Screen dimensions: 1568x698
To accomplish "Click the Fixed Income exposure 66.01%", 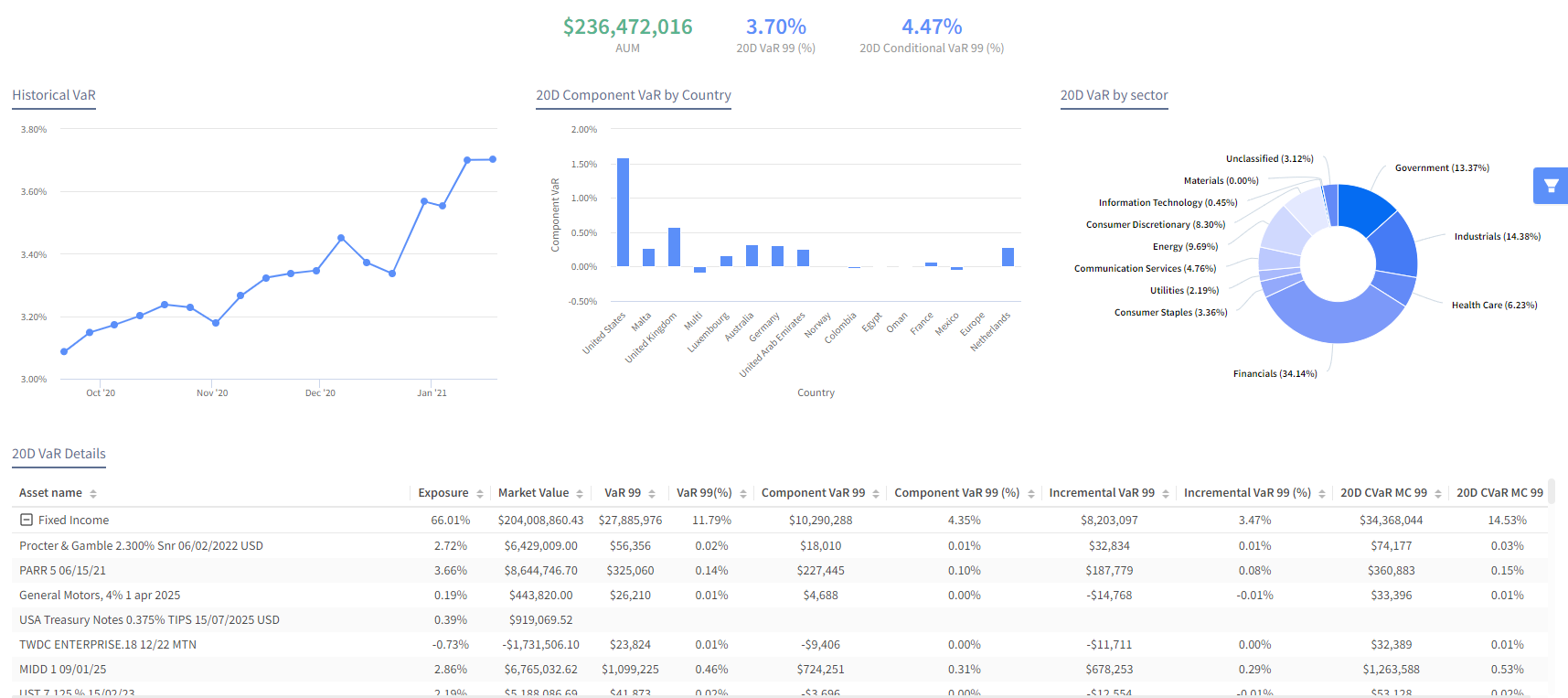I will 451,520.
